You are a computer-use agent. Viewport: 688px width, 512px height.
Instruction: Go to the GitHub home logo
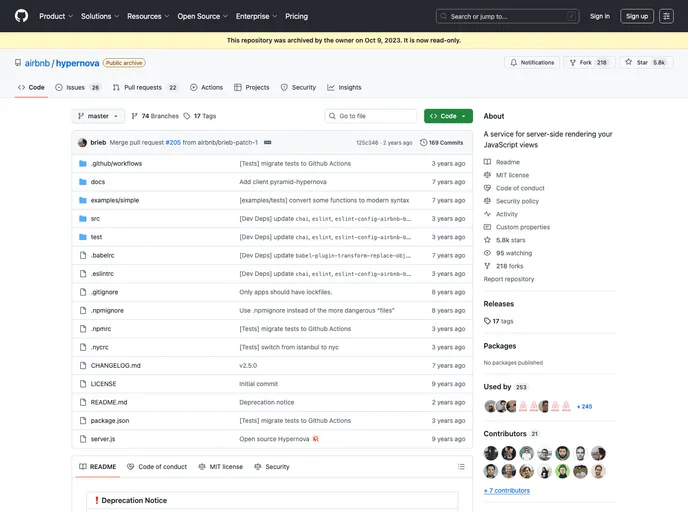click(21, 16)
